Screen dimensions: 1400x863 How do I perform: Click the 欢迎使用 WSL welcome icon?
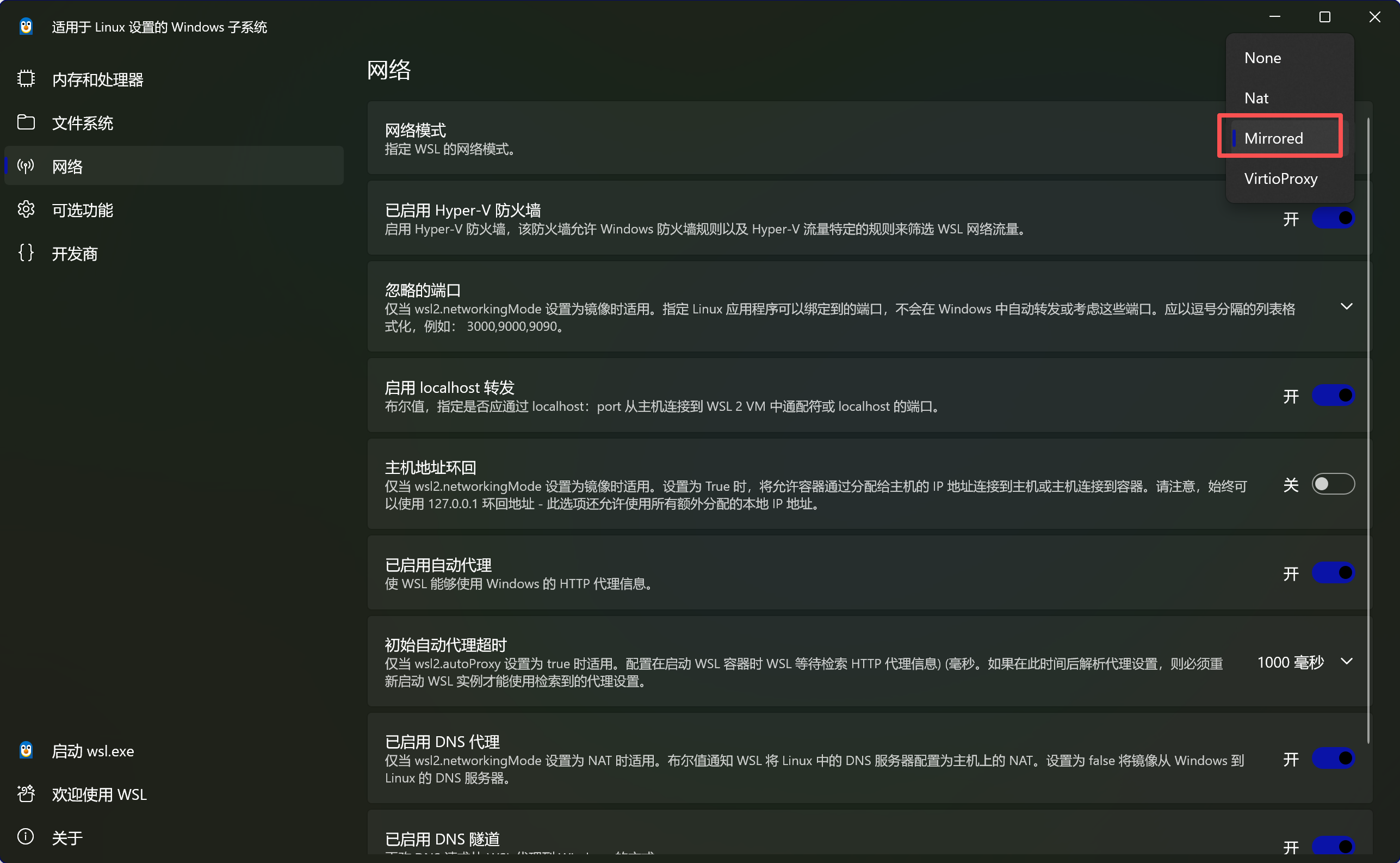(x=26, y=793)
